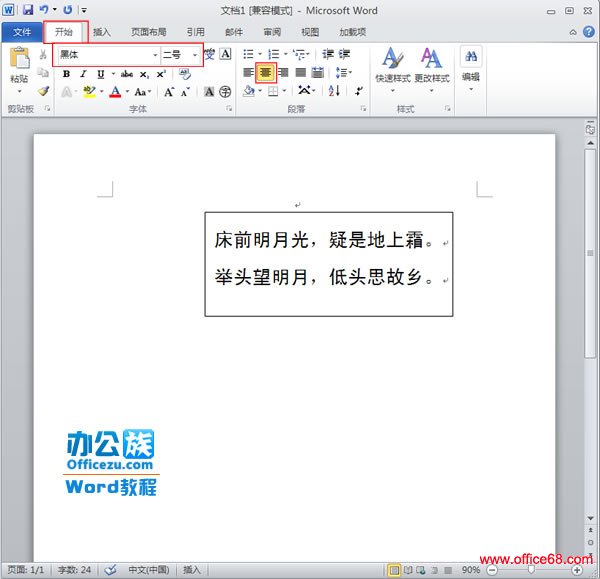Image resolution: width=600 pixels, height=579 pixels.
Task: Apply superscript formatting
Action: (x=161, y=74)
